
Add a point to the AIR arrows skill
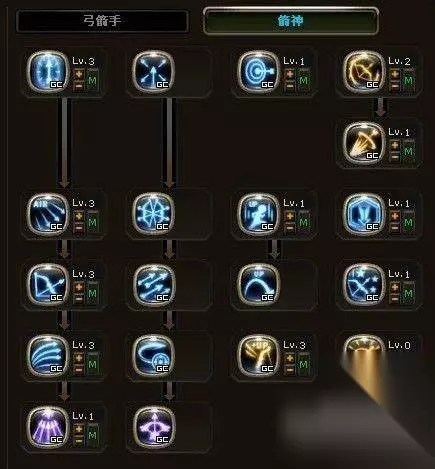coord(79,215)
